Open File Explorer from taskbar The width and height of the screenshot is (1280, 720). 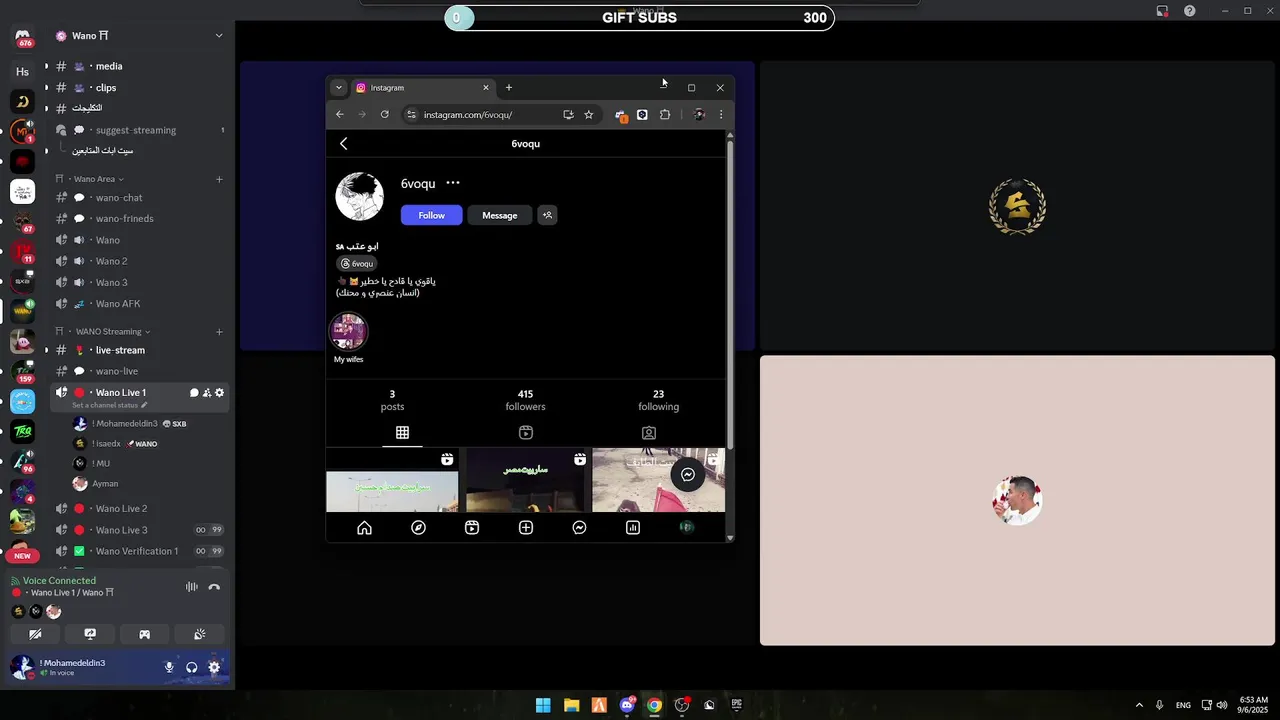point(571,705)
